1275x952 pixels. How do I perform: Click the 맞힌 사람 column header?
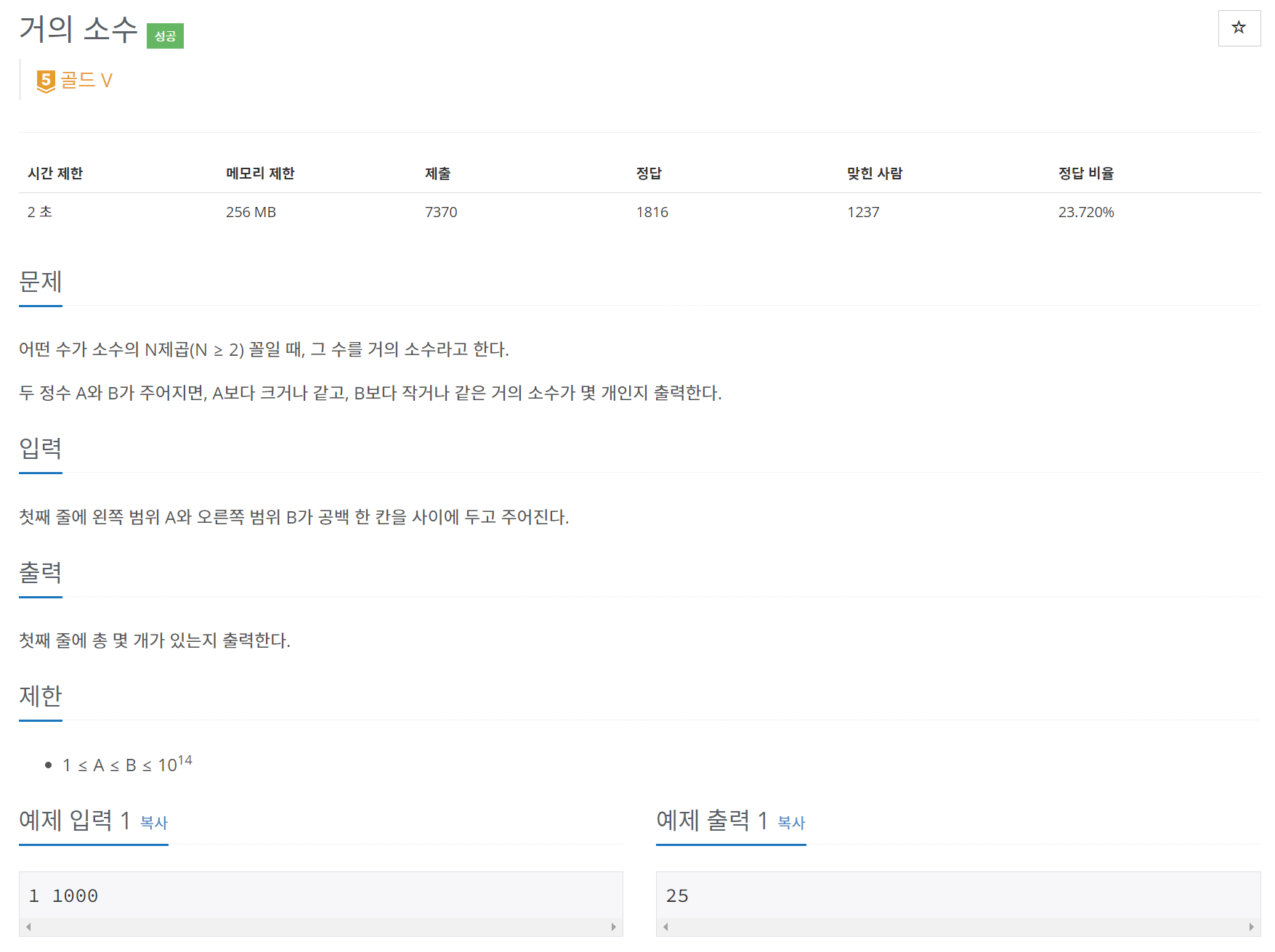tap(875, 174)
